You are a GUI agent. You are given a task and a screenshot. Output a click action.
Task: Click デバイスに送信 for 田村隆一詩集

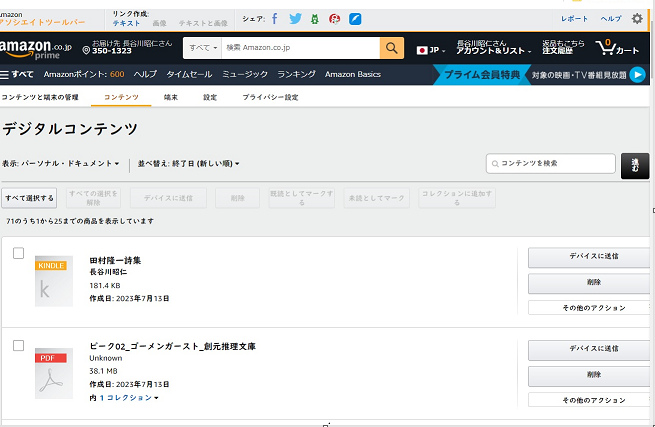pos(589,257)
